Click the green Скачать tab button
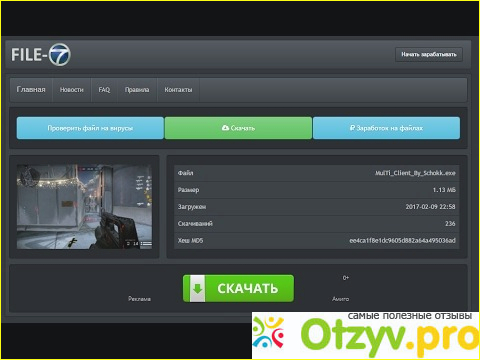 238,128
